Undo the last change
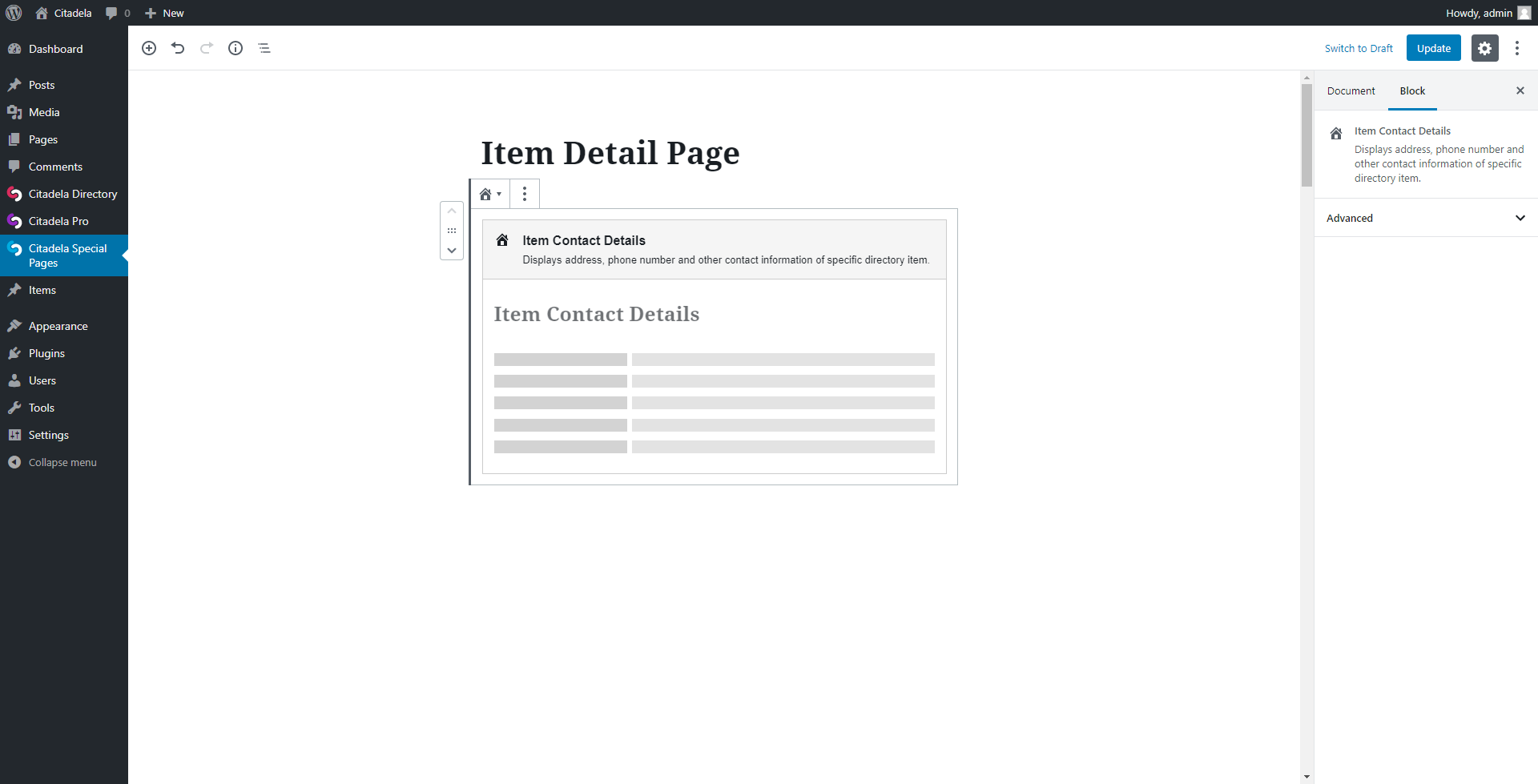 click(178, 48)
